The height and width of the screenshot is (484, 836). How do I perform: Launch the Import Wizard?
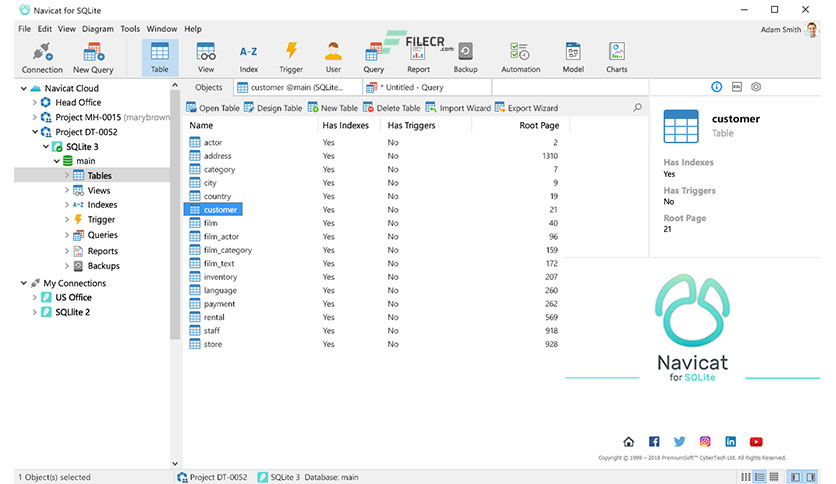click(x=458, y=108)
